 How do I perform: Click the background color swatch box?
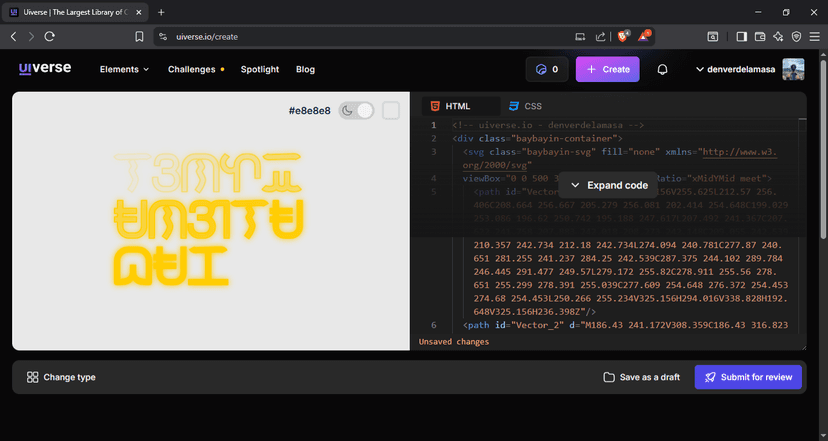[391, 110]
